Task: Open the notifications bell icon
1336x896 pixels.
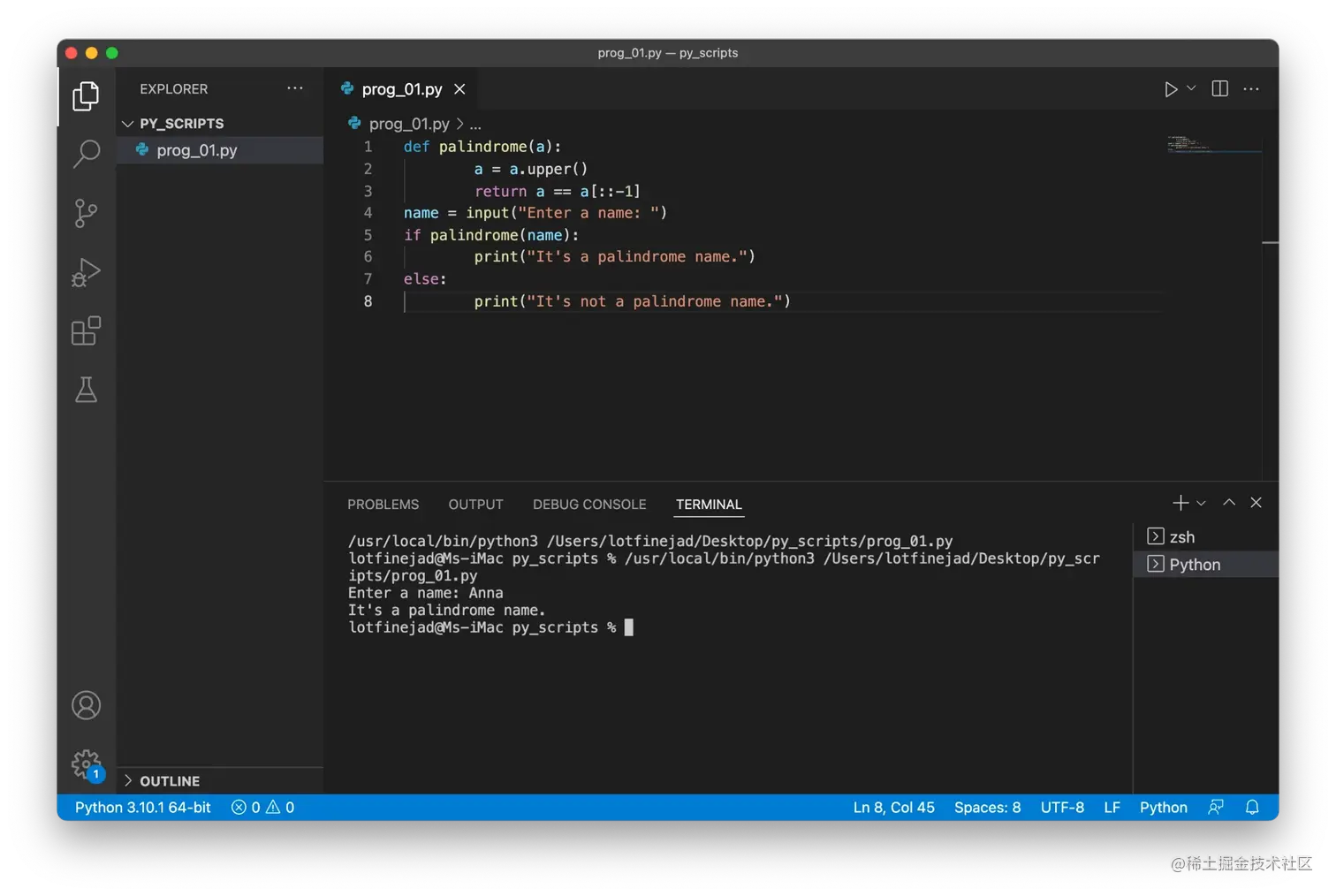Action: (x=1252, y=808)
